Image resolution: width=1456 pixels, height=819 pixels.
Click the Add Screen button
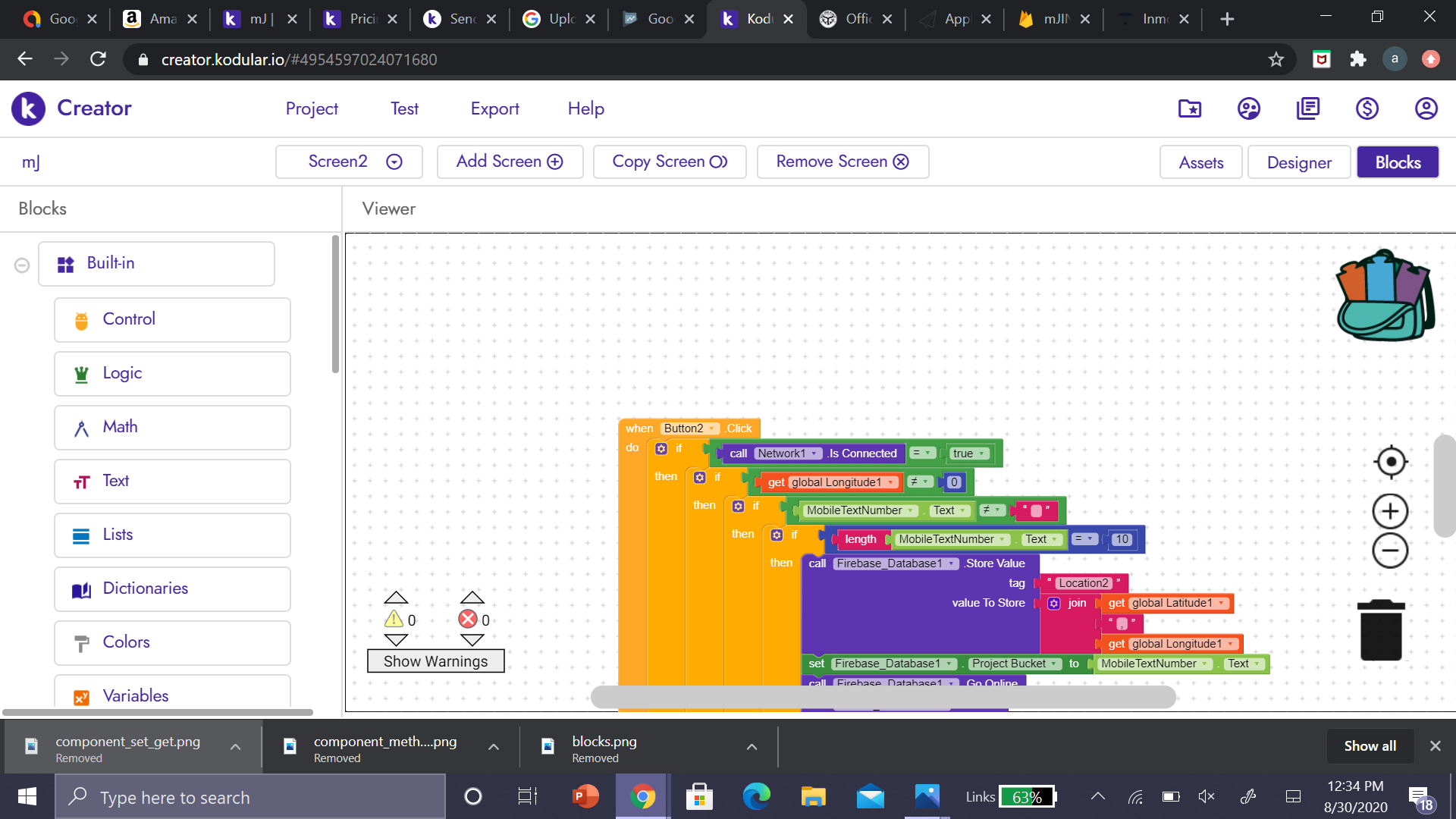pos(510,162)
